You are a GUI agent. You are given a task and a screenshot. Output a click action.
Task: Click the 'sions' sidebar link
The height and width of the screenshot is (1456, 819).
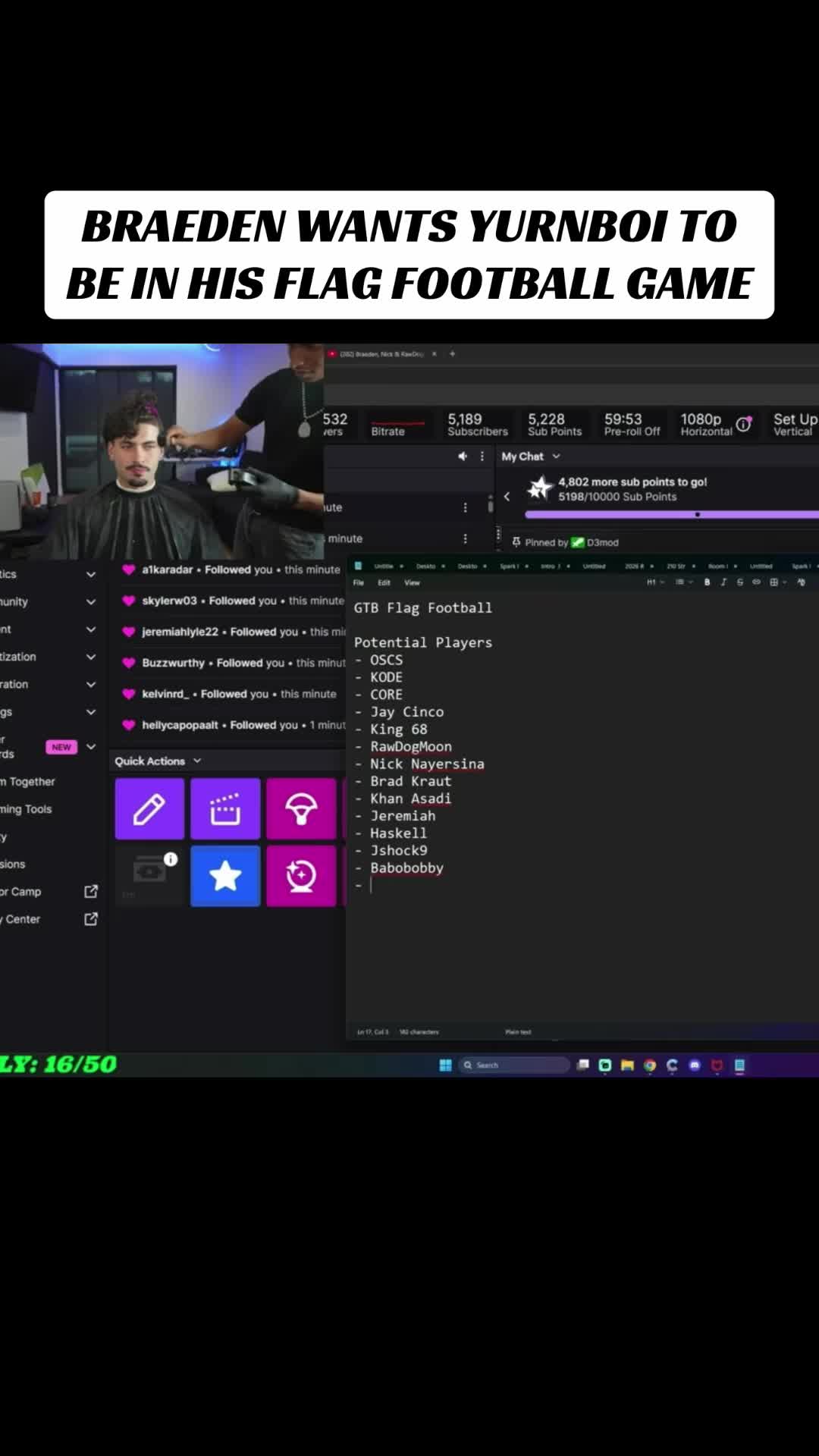[x=13, y=864]
